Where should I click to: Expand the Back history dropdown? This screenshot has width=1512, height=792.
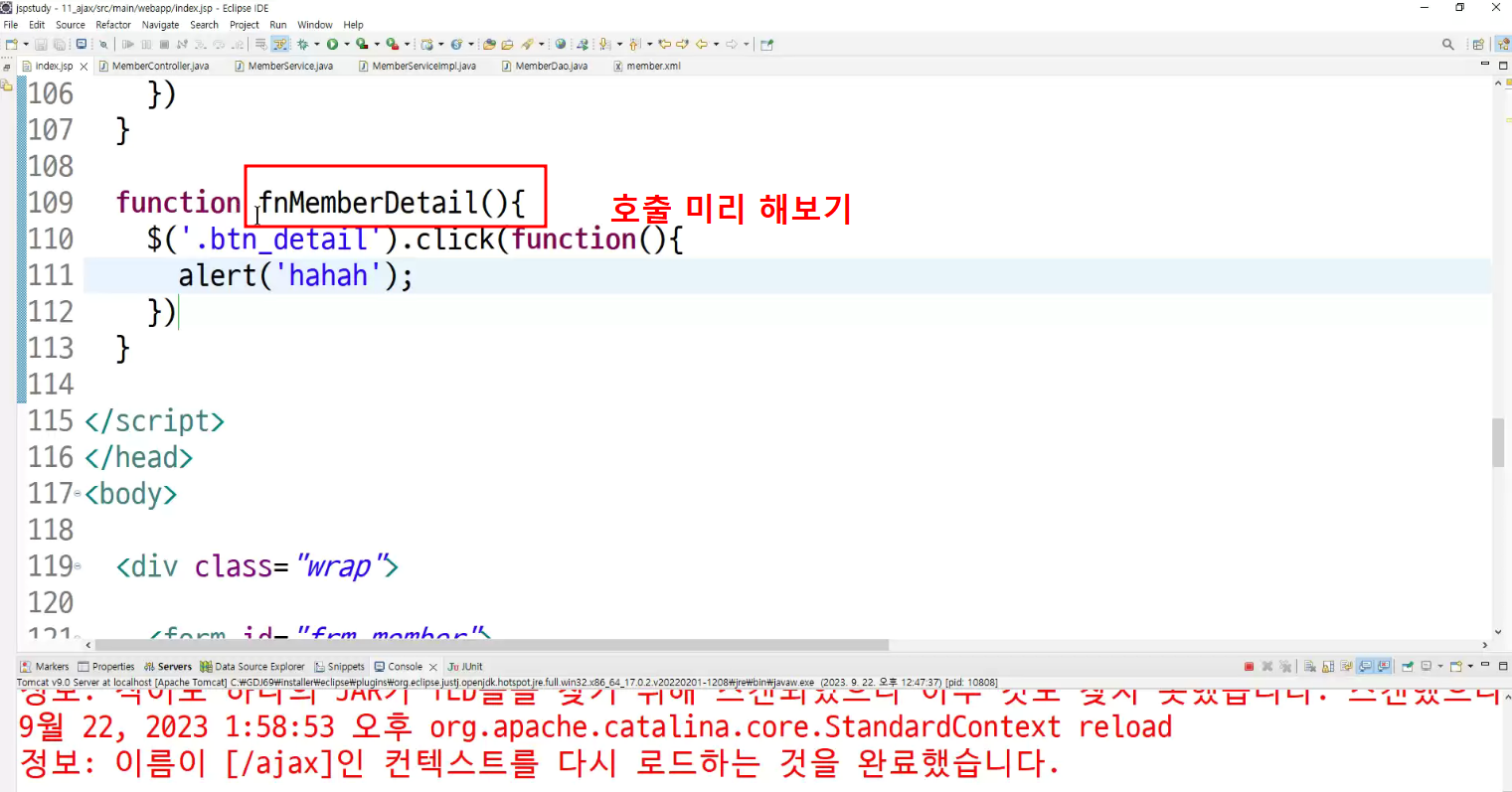point(716,44)
